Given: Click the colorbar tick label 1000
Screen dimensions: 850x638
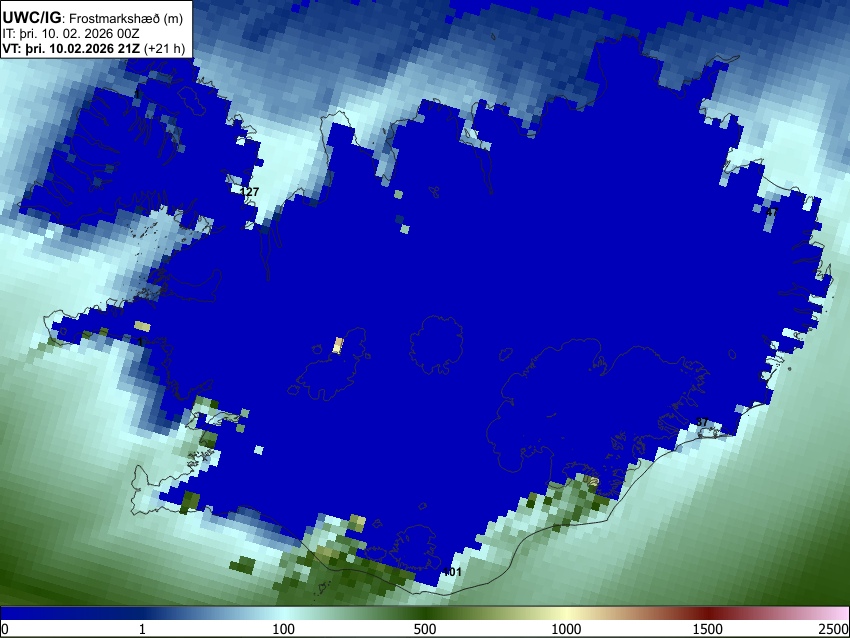Looking at the screenshot, I should pos(566,629).
